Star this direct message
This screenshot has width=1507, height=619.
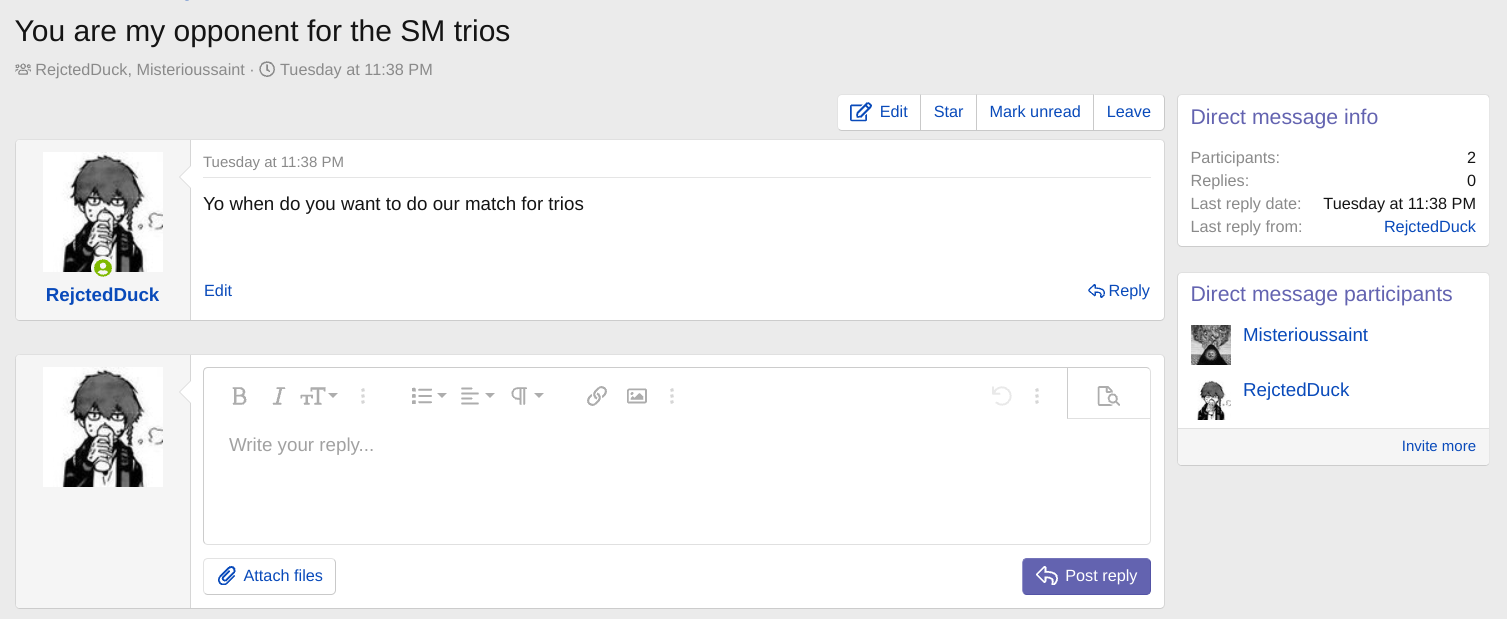(x=948, y=112)
